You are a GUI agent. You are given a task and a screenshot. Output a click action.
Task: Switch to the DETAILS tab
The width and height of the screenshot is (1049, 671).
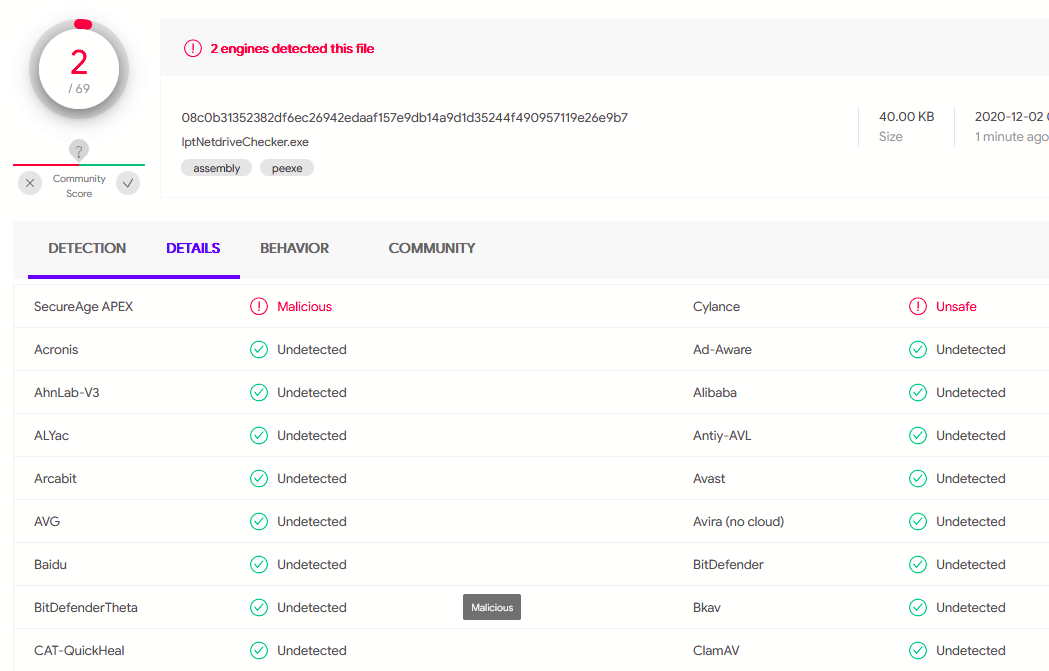coord(193,248)
